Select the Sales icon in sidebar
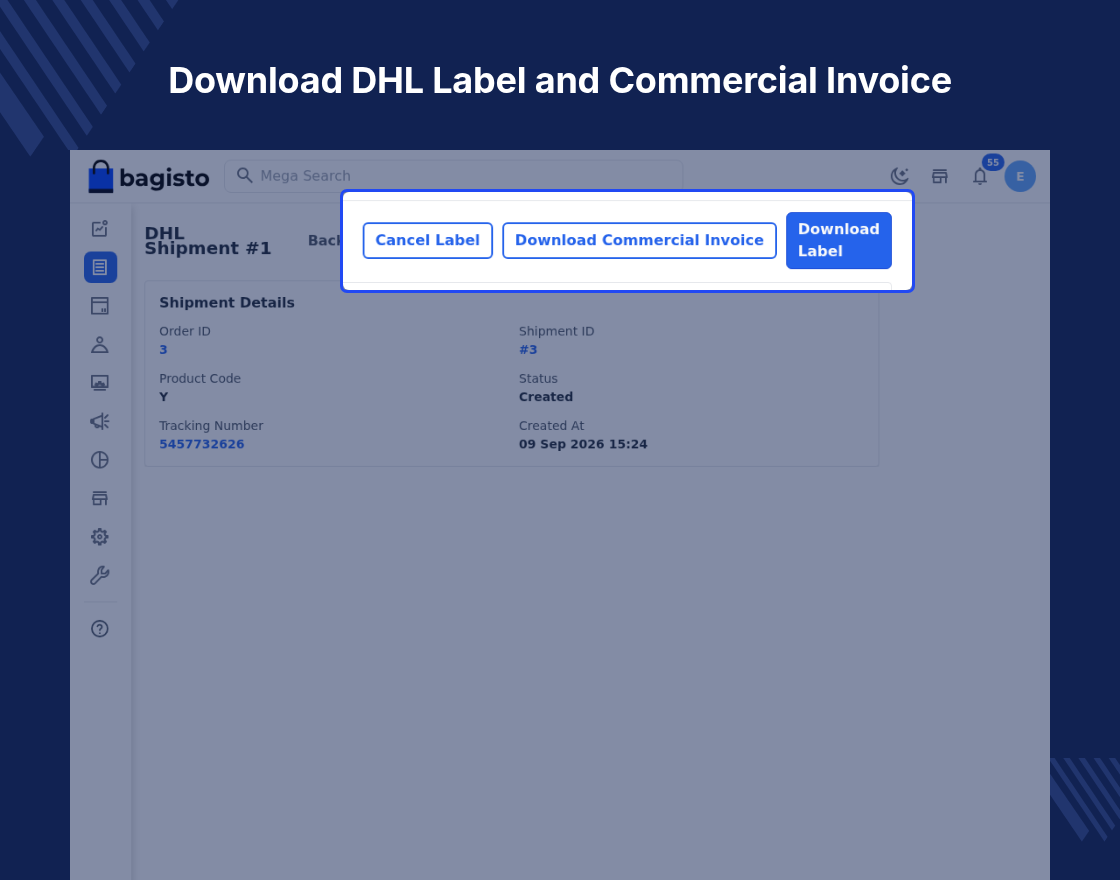Viewport: 1120px width, 880px height. [x=100, y=267]
